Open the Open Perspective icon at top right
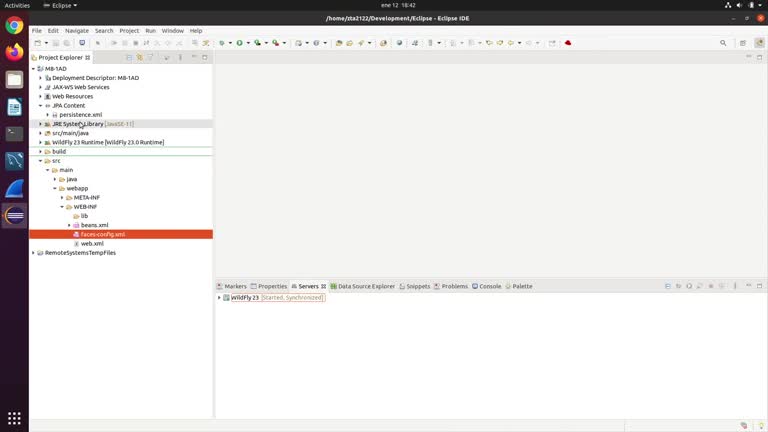 tap(743, 43)
